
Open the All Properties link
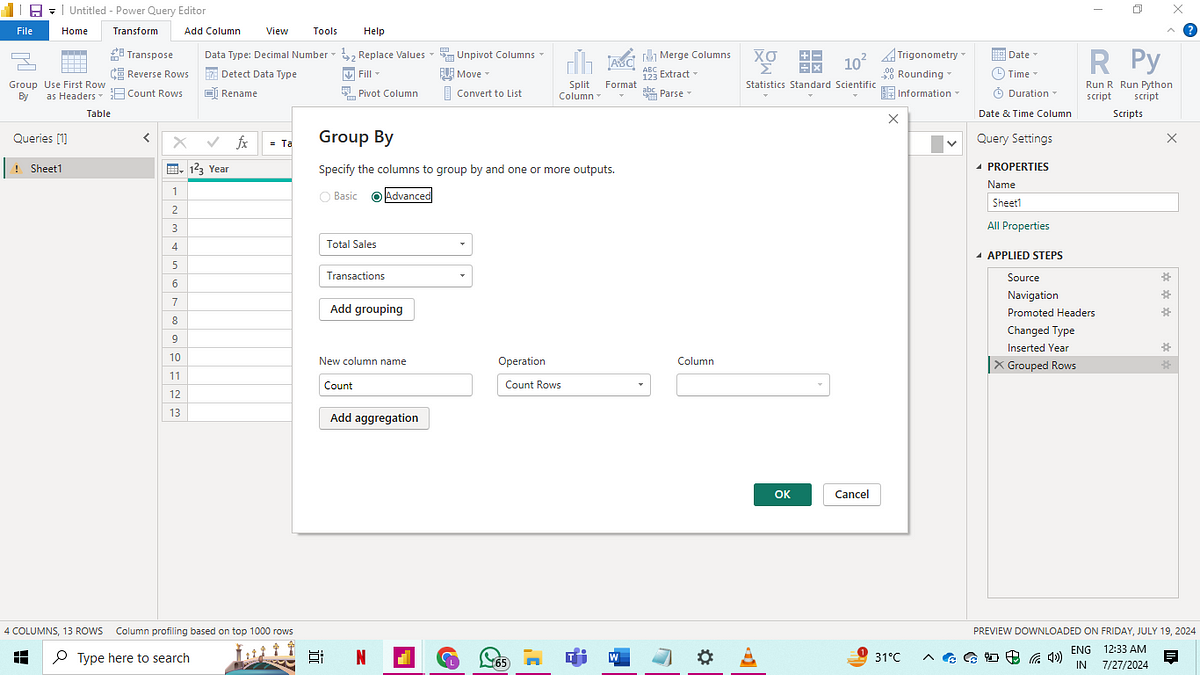click(x=1018, y=226)
